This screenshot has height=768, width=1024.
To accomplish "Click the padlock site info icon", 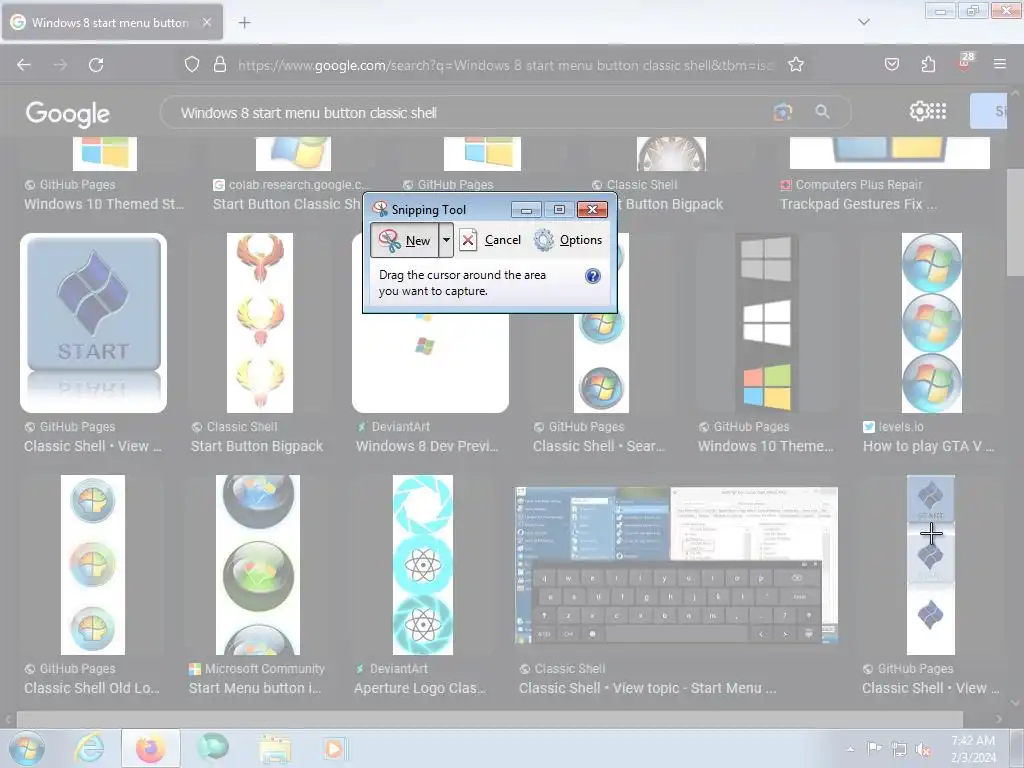I will (x=220, y=64).
